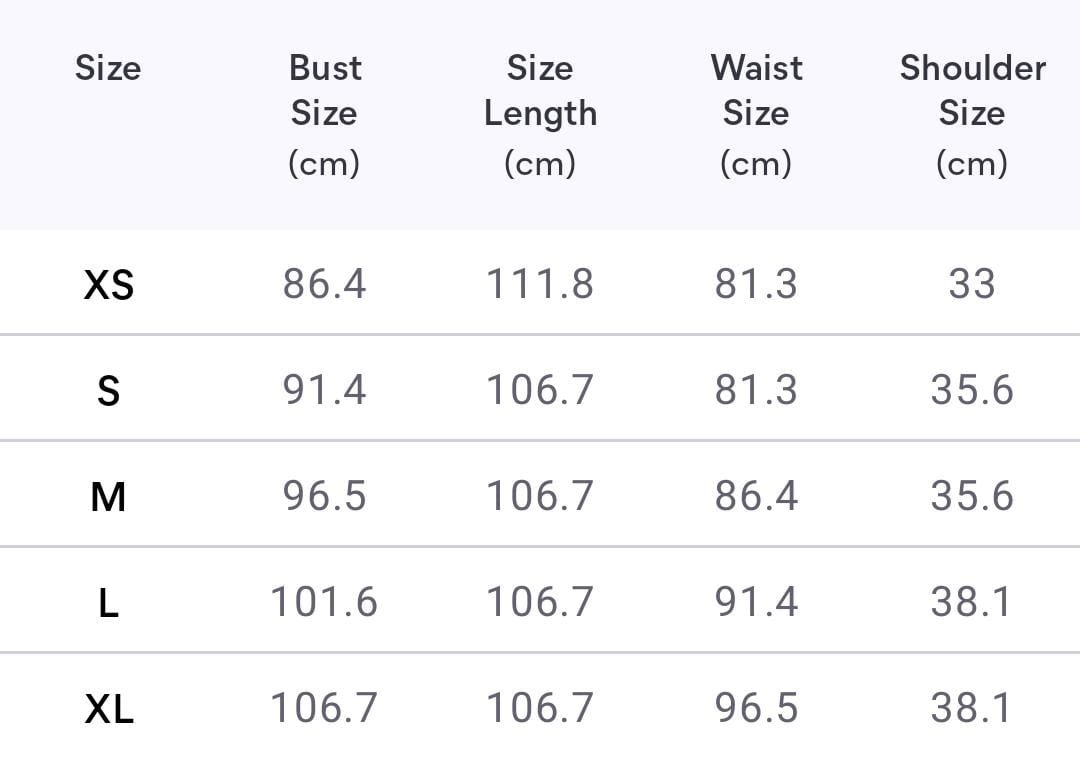The image size is (1080, 760).
Task: Click the XL waist value 96.5
Action: [756, 708]
